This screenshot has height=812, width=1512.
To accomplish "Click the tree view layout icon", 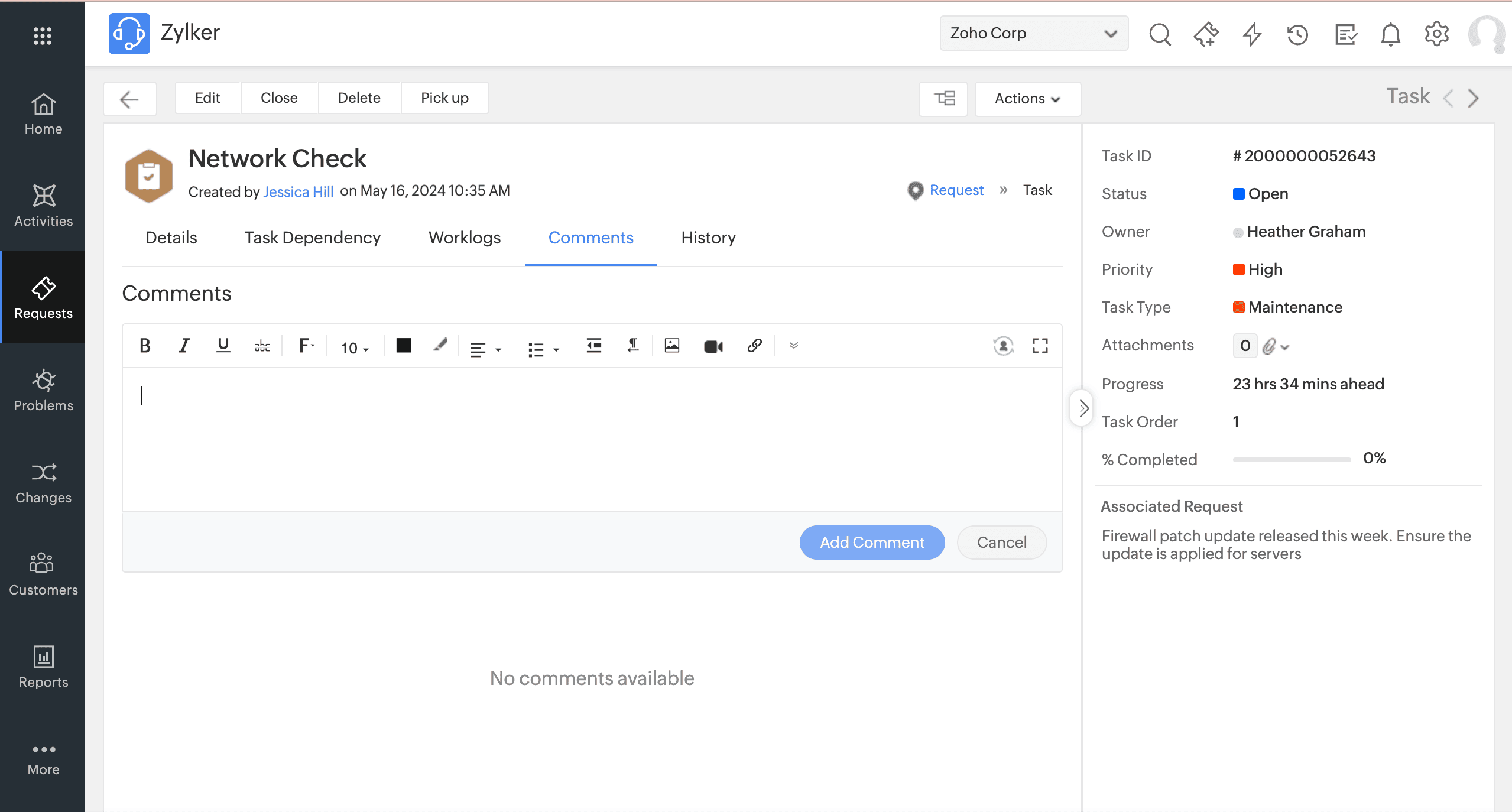I will 944,98.
